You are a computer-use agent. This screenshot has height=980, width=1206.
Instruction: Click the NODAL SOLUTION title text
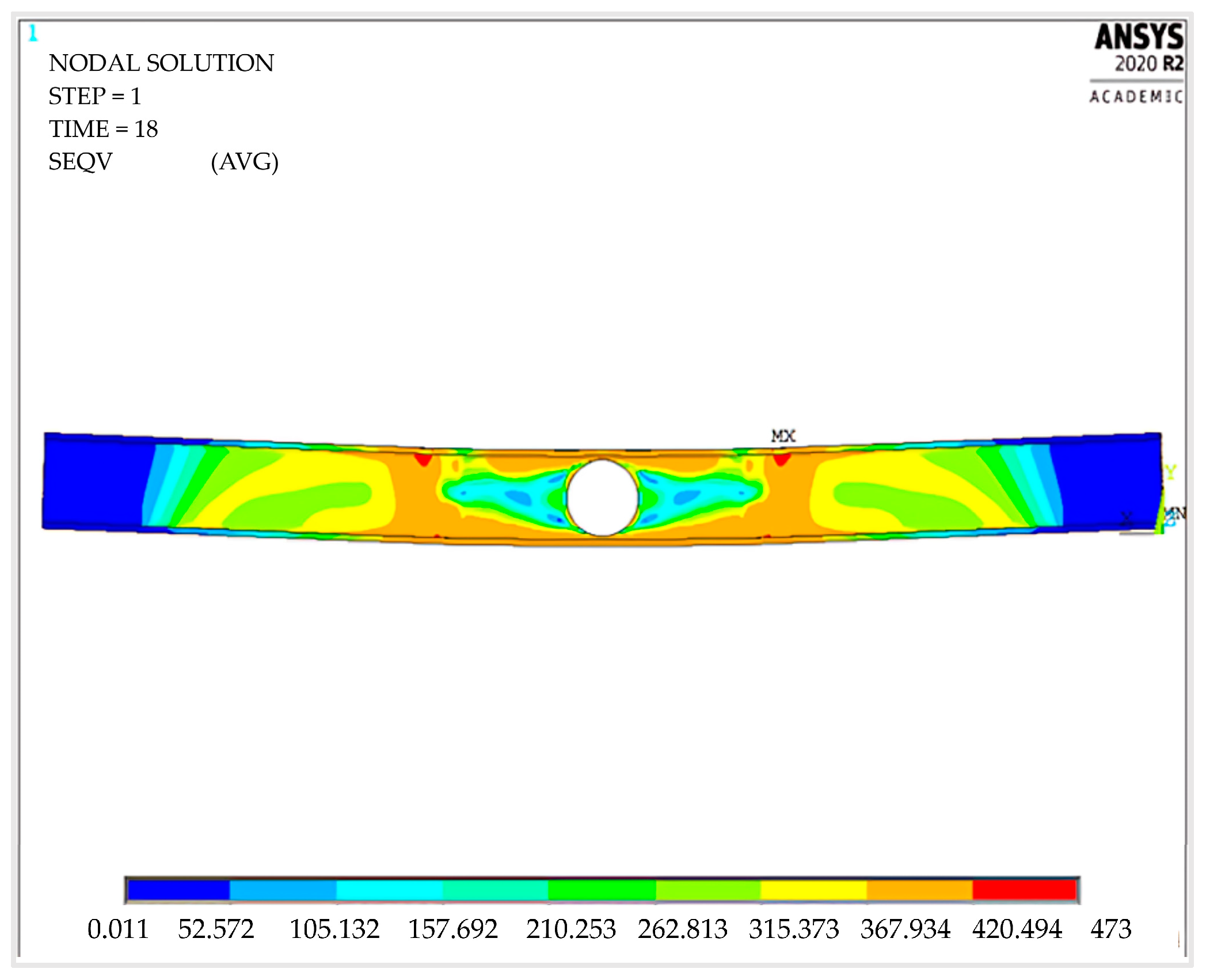(x=161, y=63)
